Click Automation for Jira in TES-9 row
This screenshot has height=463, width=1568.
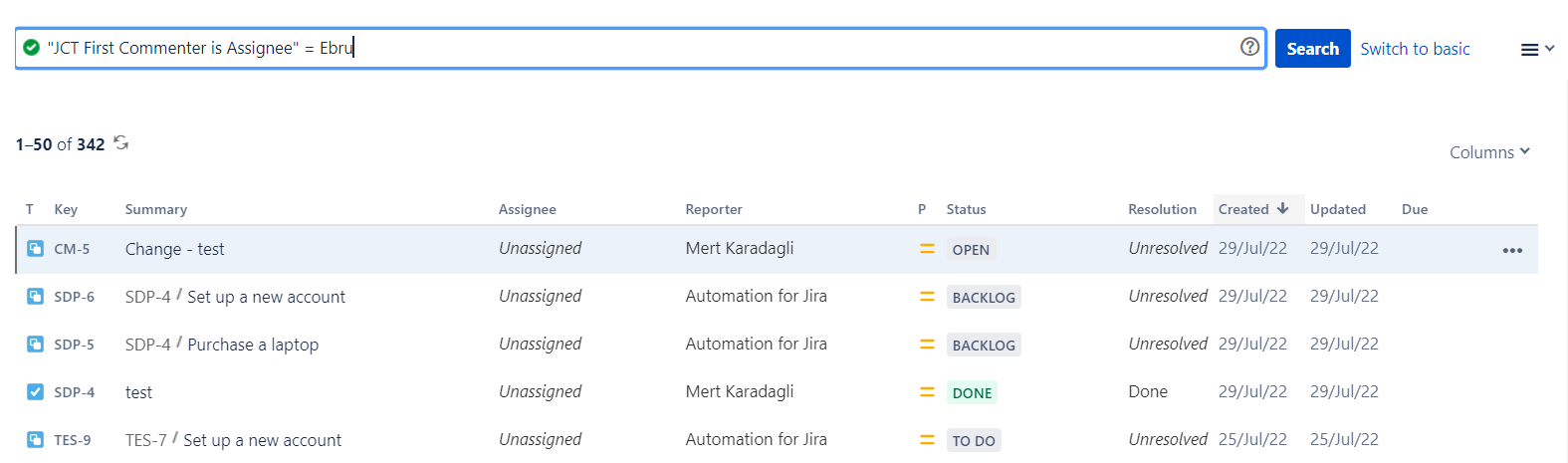click(x=756, y=439)
